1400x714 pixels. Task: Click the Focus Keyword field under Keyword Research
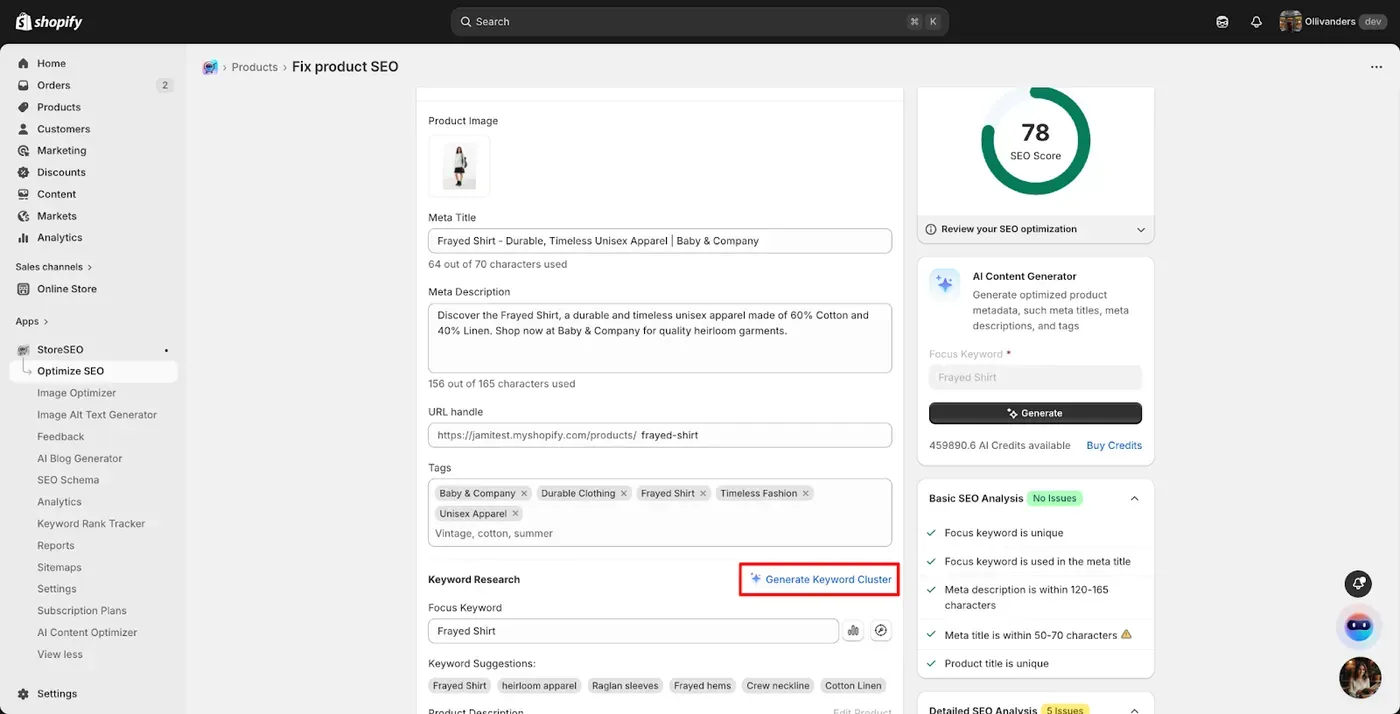[x=633, y=631]
